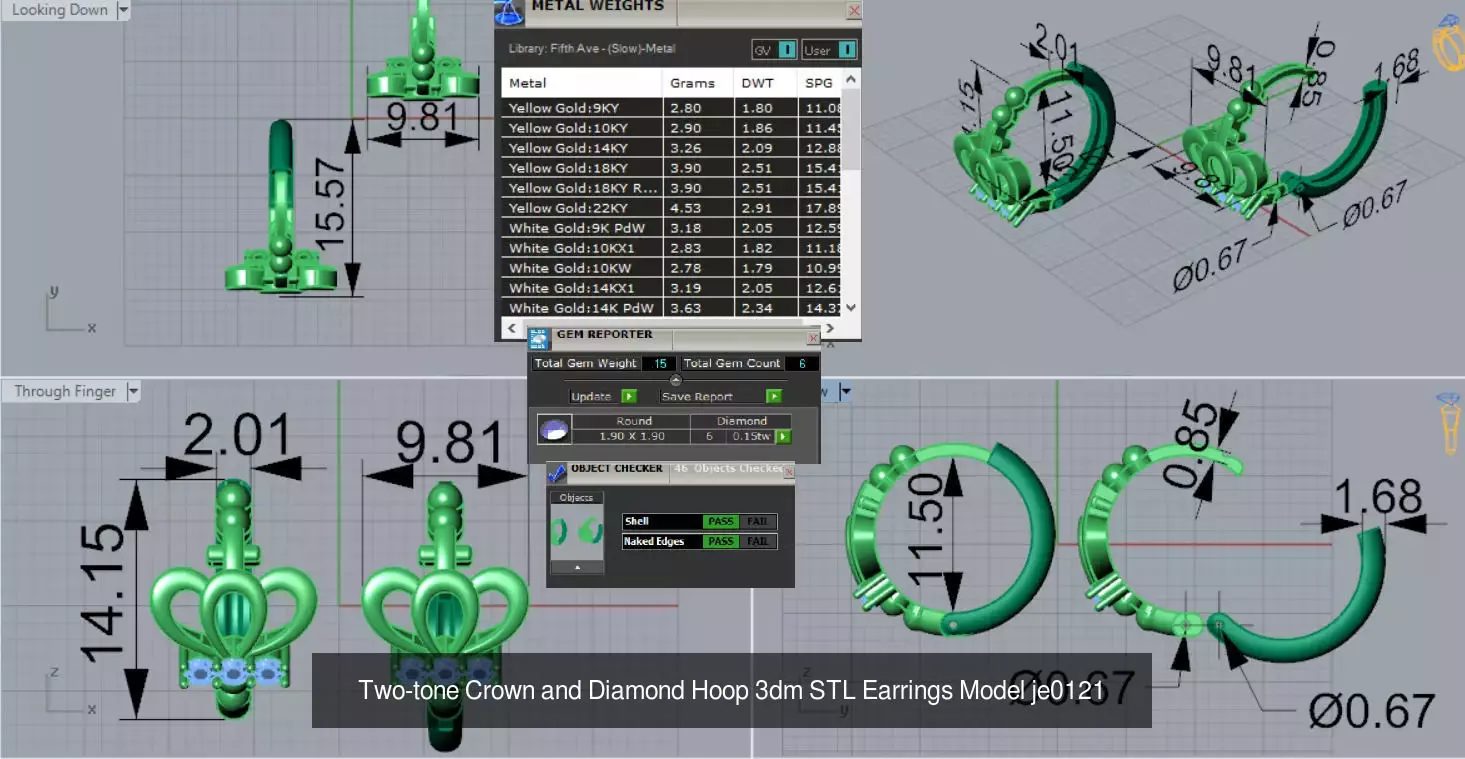Click the green arrow next to Save Report
Viewport: 1465px width, 759px height.
pos(773,396)
